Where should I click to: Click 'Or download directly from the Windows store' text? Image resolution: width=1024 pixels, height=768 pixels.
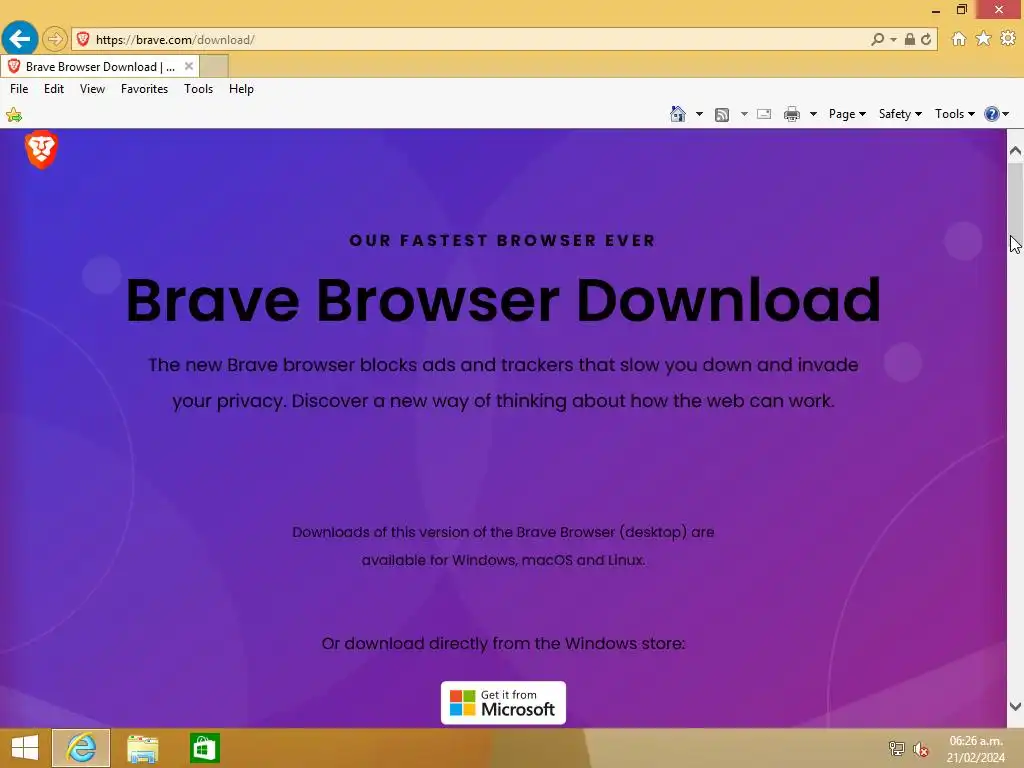click(504, 643)
